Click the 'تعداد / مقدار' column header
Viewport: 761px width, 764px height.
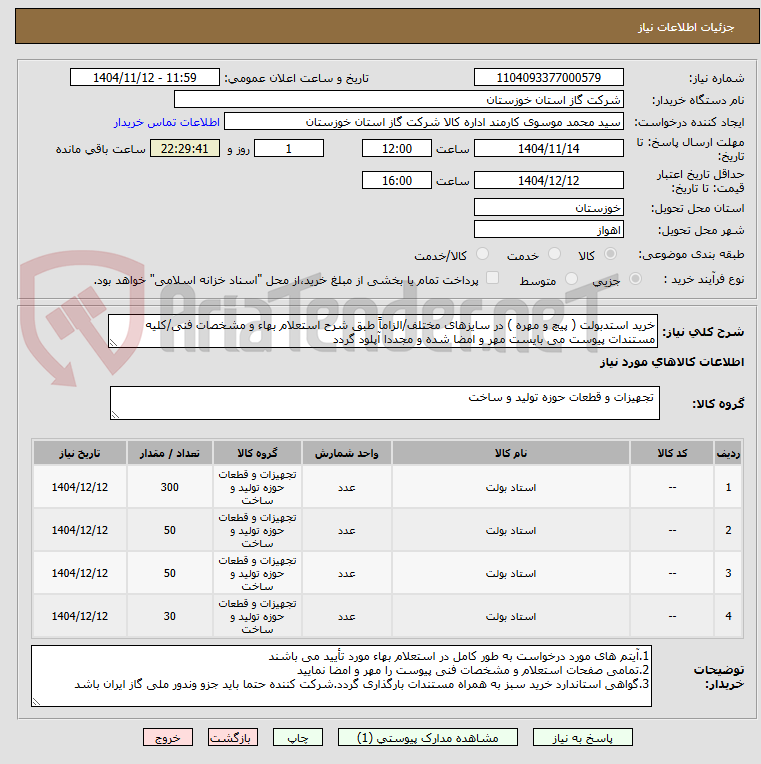(x=170, y=453)
